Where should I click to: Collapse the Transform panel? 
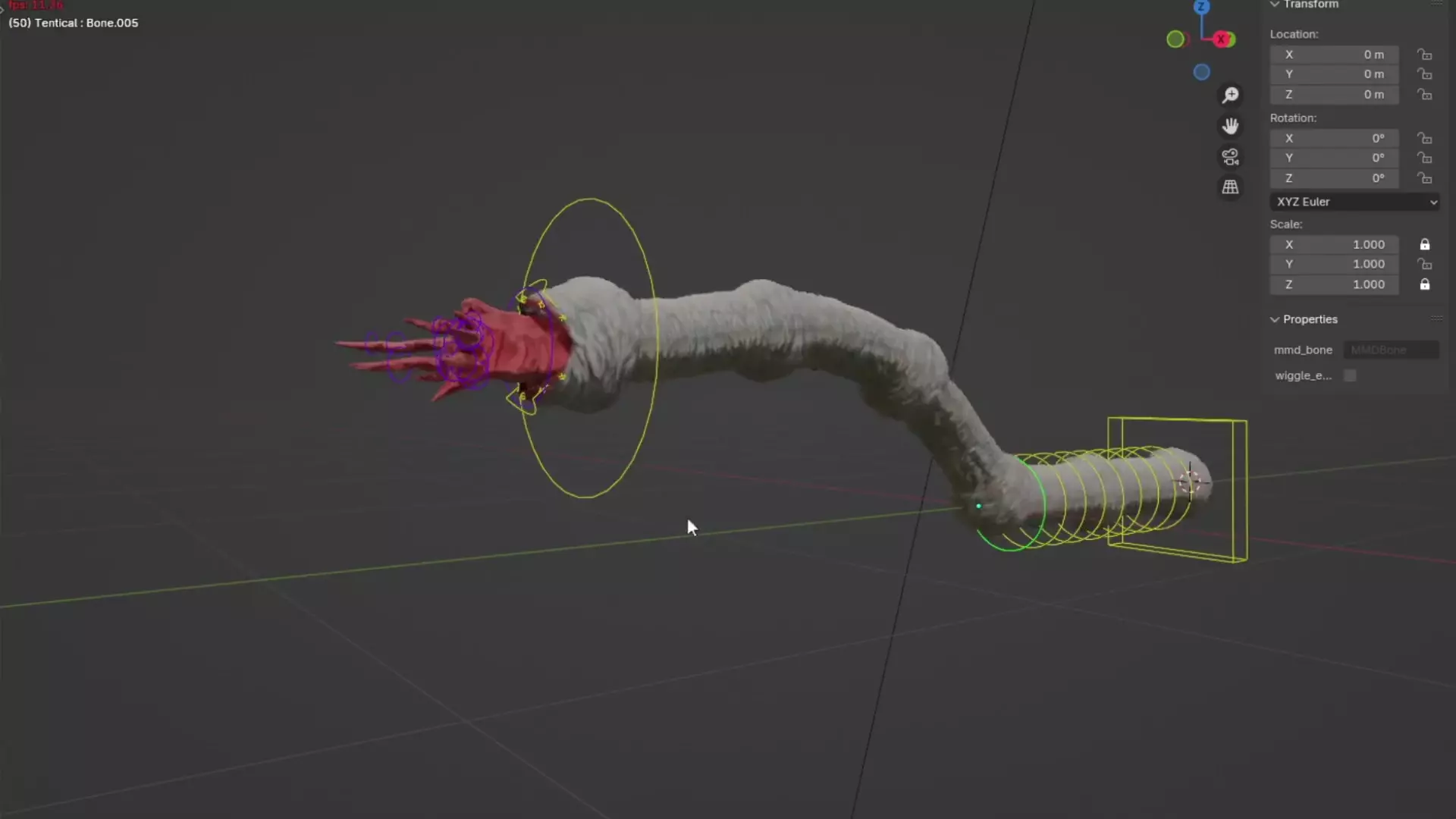click(1275, 5)
